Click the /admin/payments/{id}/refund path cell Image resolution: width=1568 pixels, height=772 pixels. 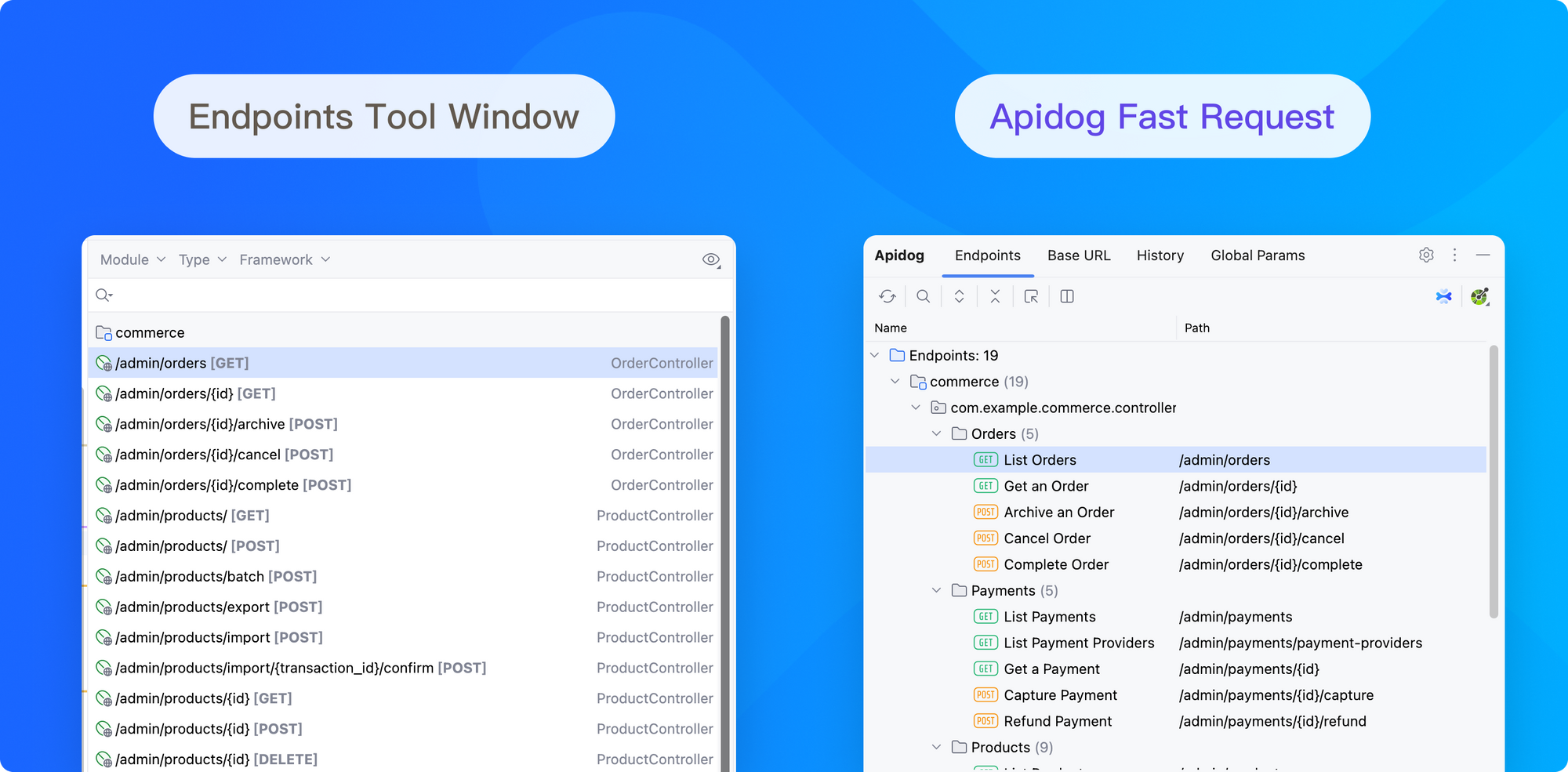(1272, 721)
